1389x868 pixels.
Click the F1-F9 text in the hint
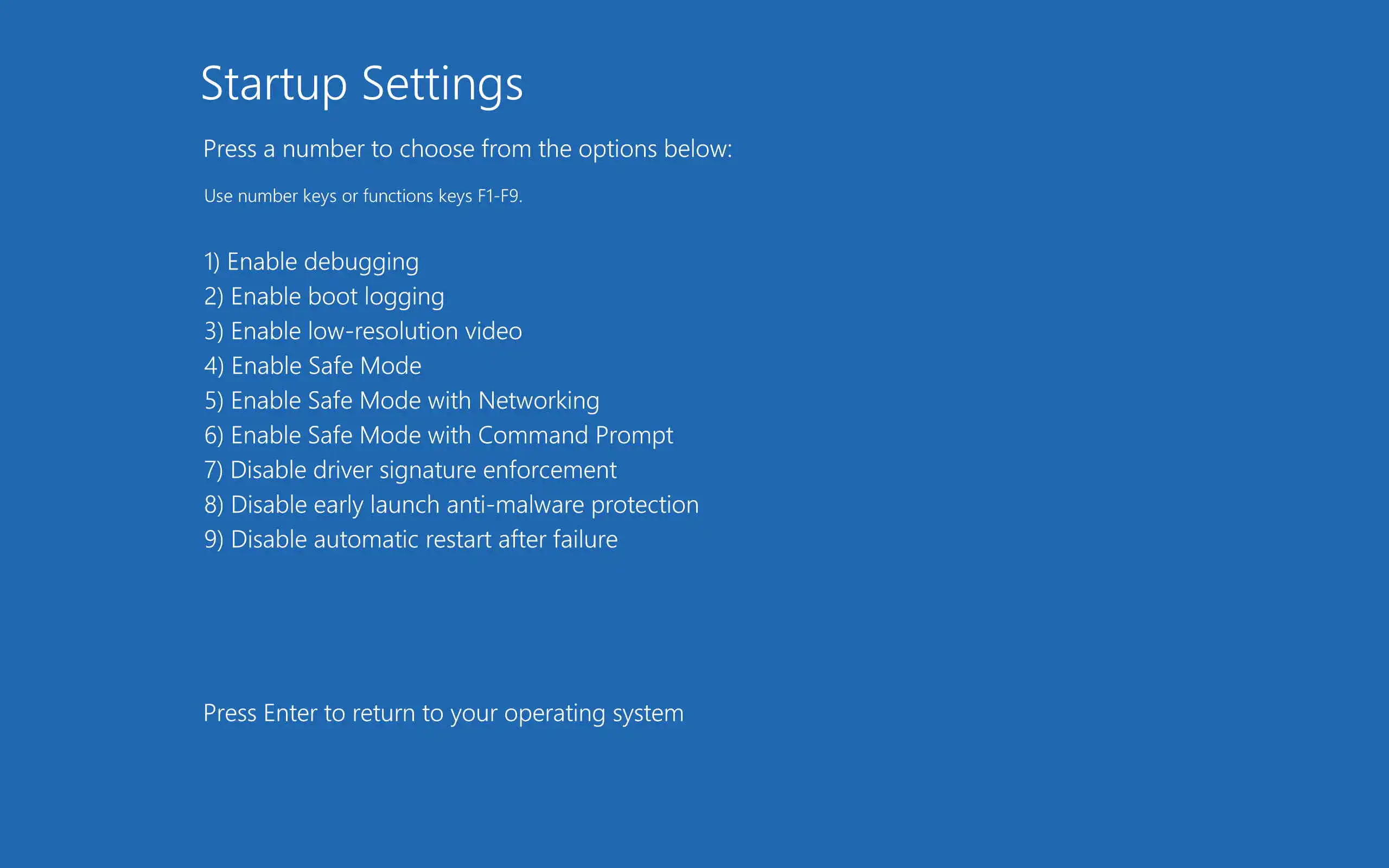tap(499, 196)
